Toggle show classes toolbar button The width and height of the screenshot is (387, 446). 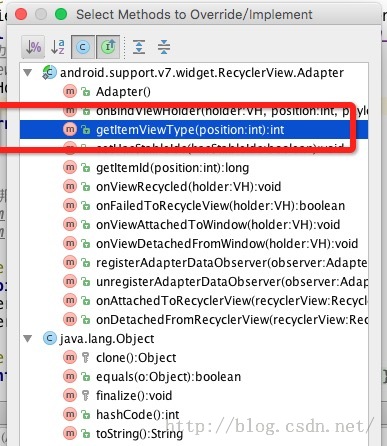pos(83,47)
